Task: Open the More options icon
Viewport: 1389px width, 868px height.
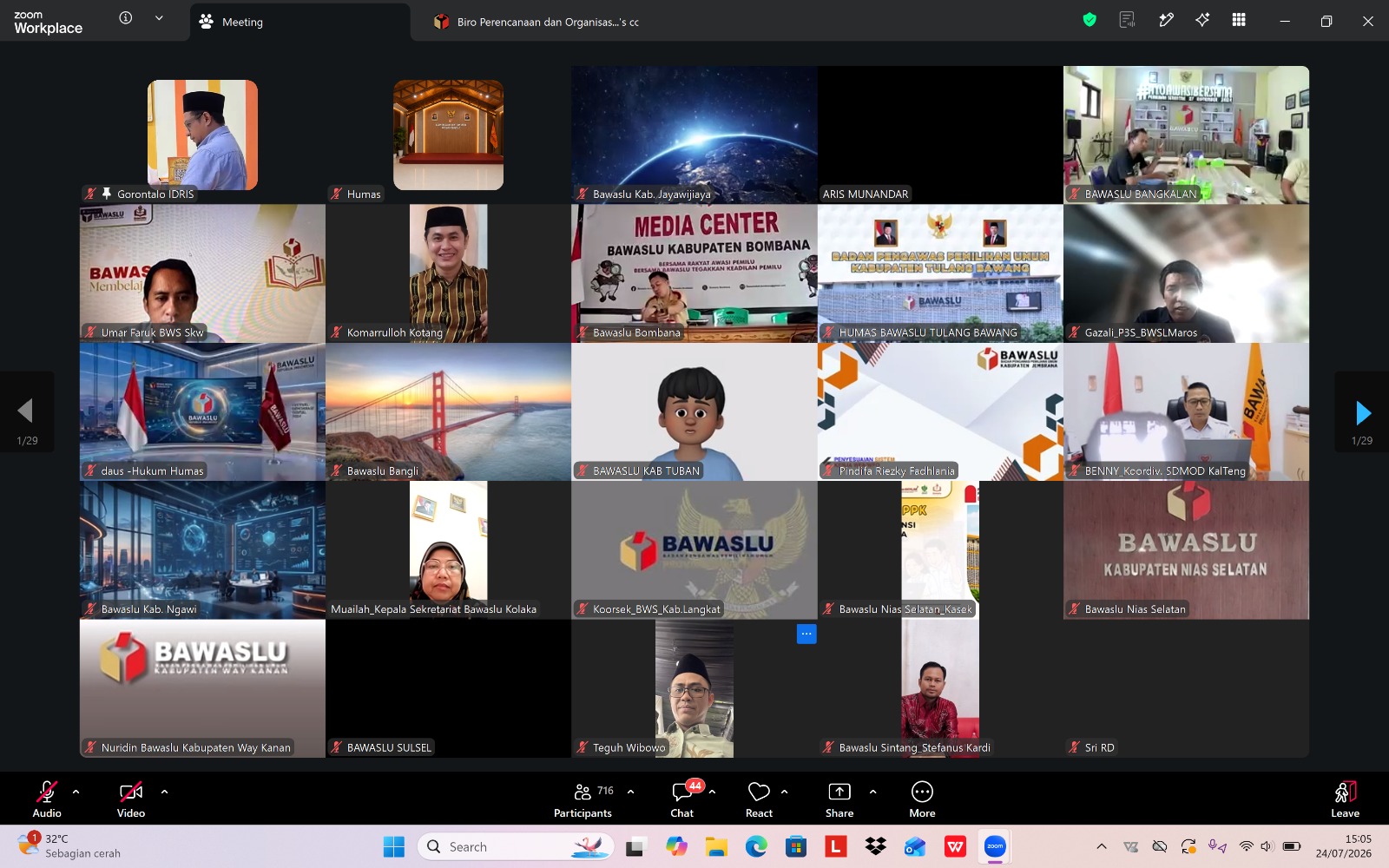Action: 922,792
